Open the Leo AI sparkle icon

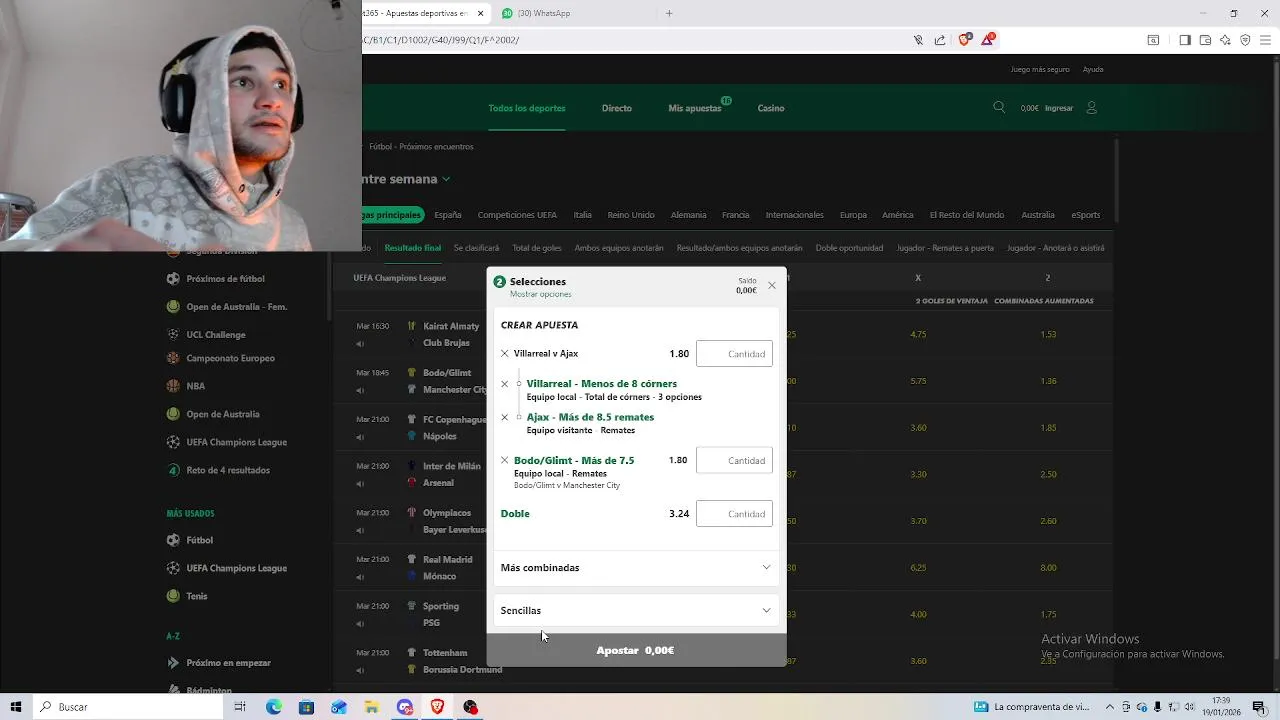1225,40
